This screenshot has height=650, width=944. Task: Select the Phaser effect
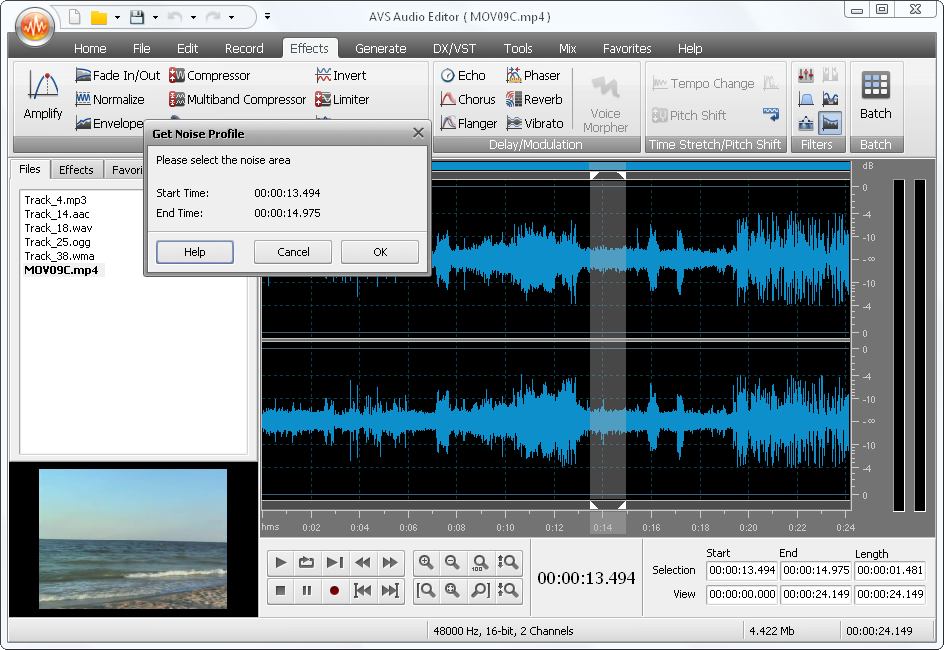point(534,74)
